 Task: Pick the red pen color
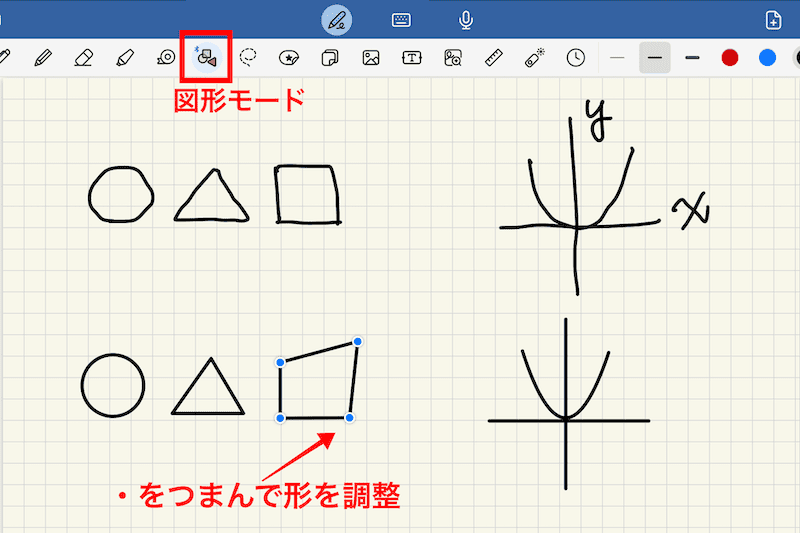(x=730, y=58)
